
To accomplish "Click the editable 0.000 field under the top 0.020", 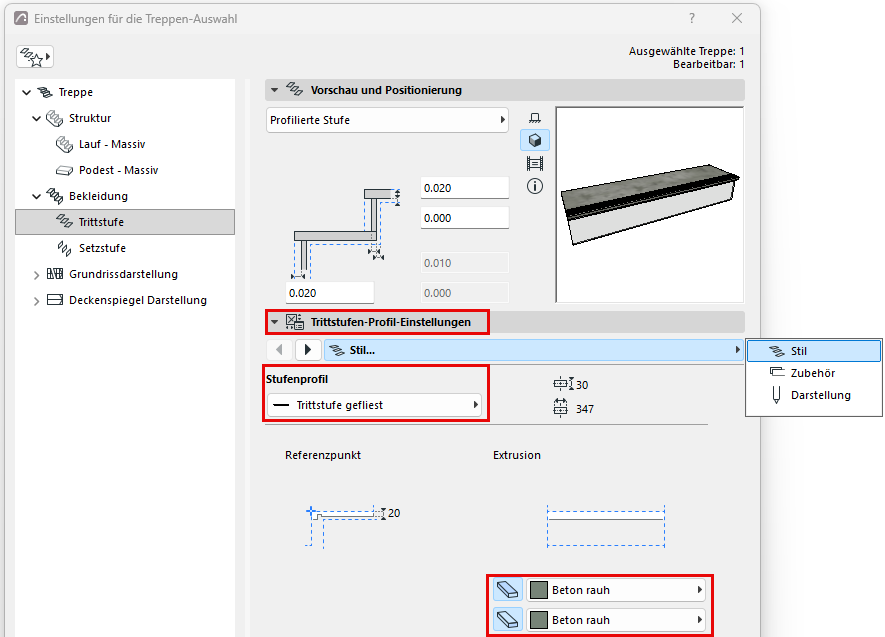I will [465, 218].
